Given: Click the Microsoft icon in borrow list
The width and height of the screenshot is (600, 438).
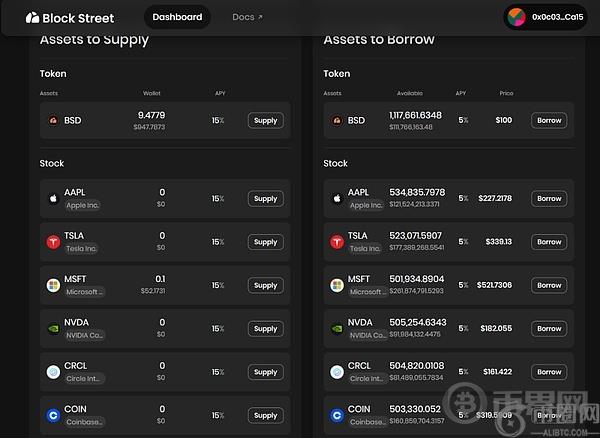Looking at the screenshot, I should [x=337, y=285].
